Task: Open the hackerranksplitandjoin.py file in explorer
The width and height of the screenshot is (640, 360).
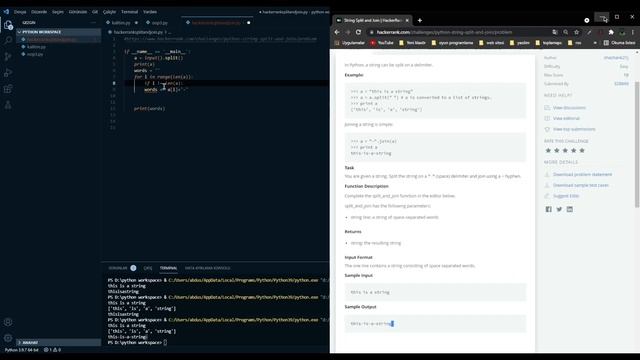Action: coord(58,40)
